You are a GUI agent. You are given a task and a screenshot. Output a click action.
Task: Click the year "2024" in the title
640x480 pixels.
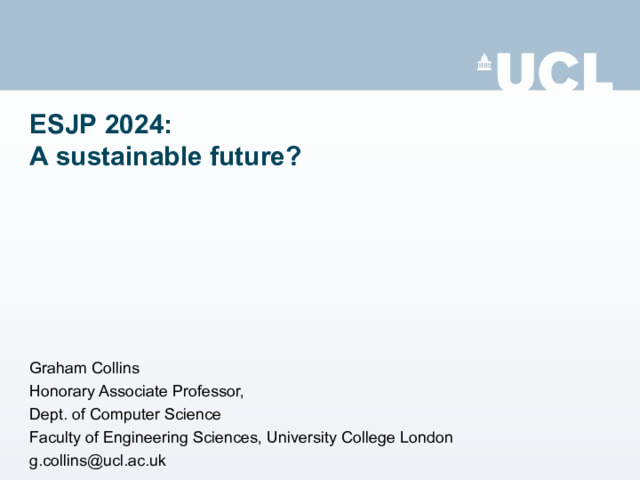(135, 127)
